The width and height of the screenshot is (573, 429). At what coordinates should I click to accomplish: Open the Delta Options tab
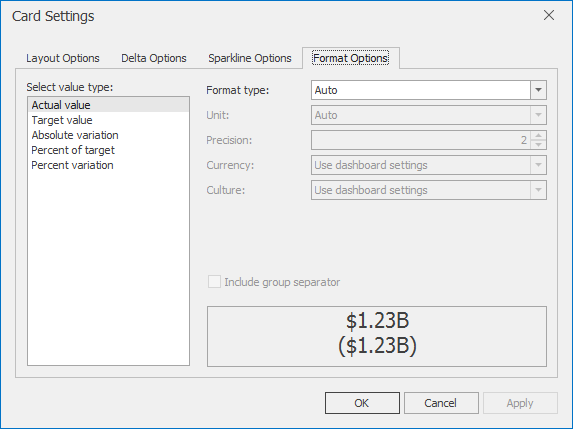pos(154,58)
